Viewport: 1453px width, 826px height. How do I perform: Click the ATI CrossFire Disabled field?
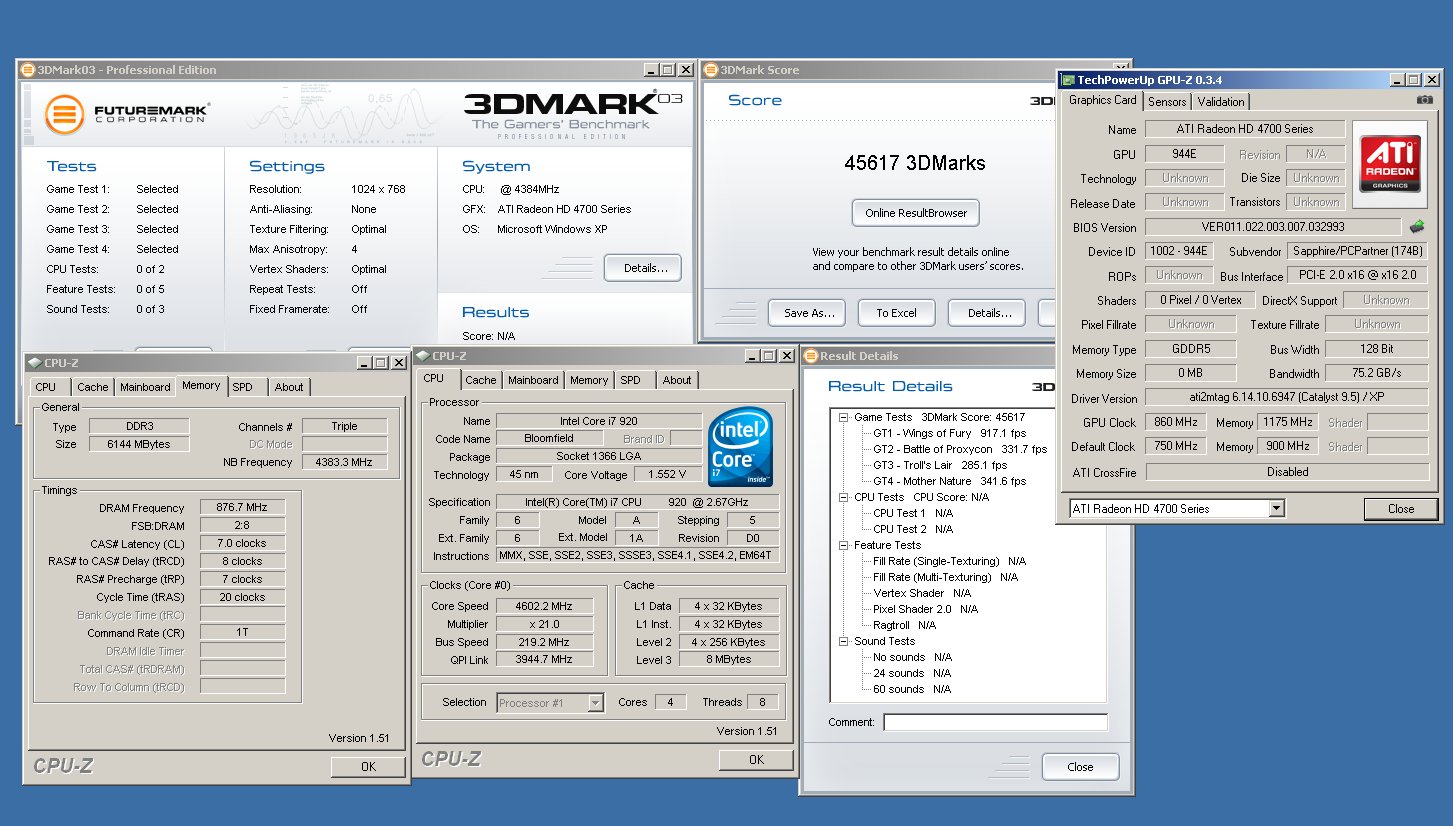click(1286, 471)
